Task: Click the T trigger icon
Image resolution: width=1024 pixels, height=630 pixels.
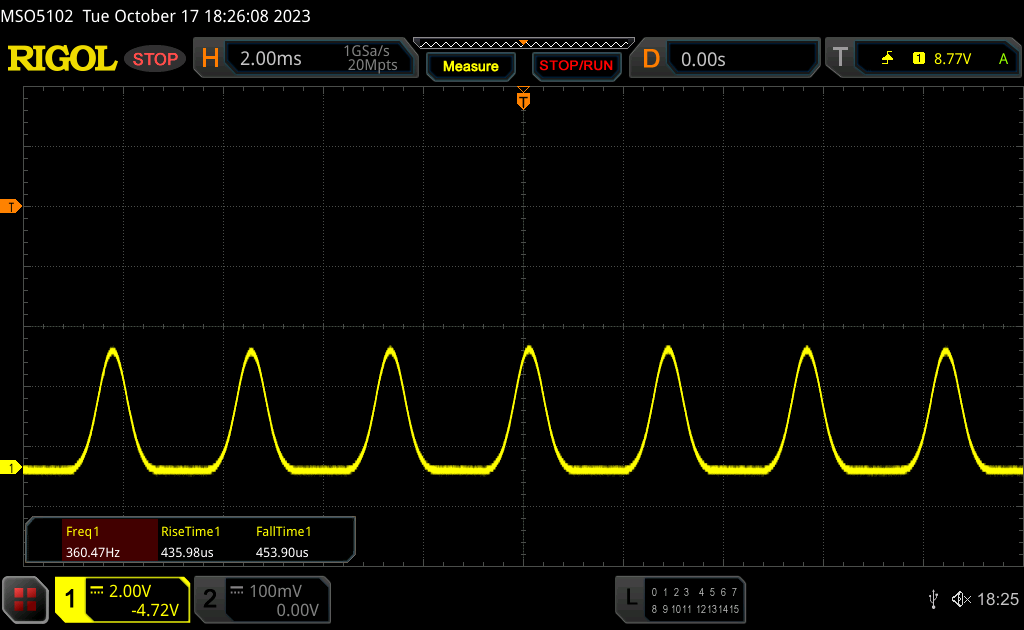Action: coord(840,59)
